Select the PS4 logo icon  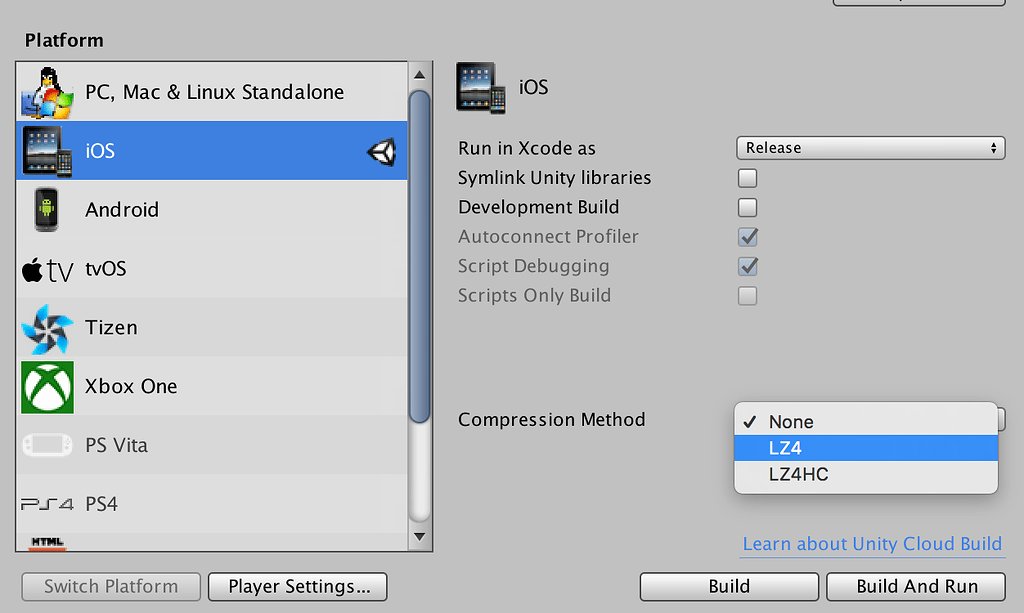(x=47, y=504)
